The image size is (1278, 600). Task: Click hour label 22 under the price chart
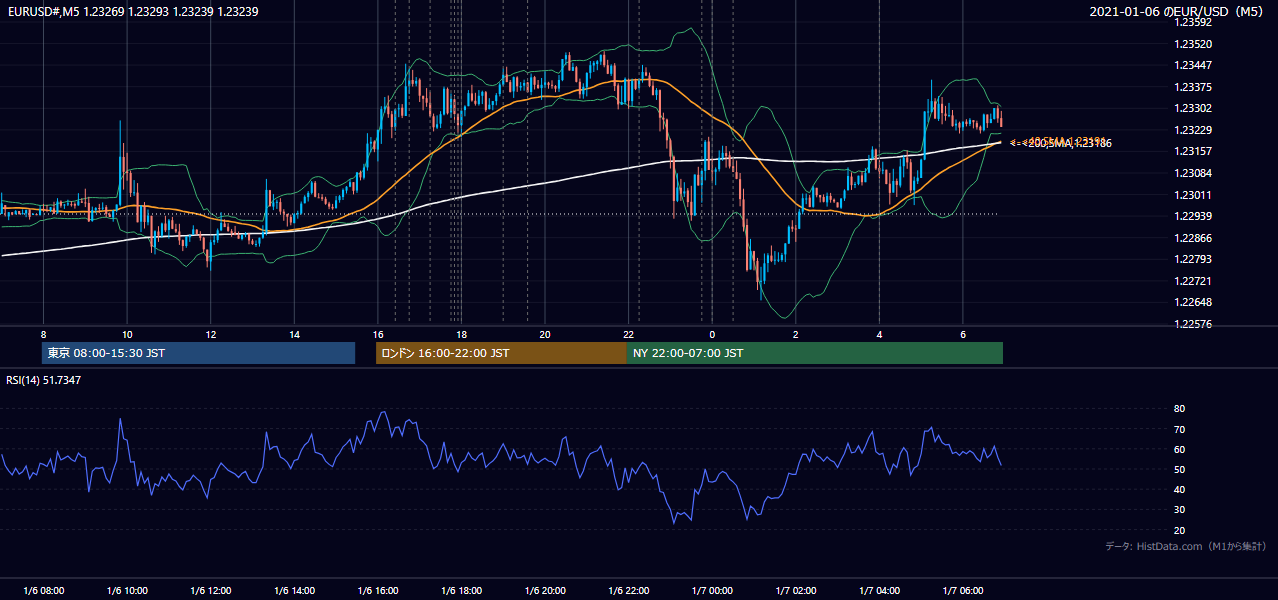(628, 334)
